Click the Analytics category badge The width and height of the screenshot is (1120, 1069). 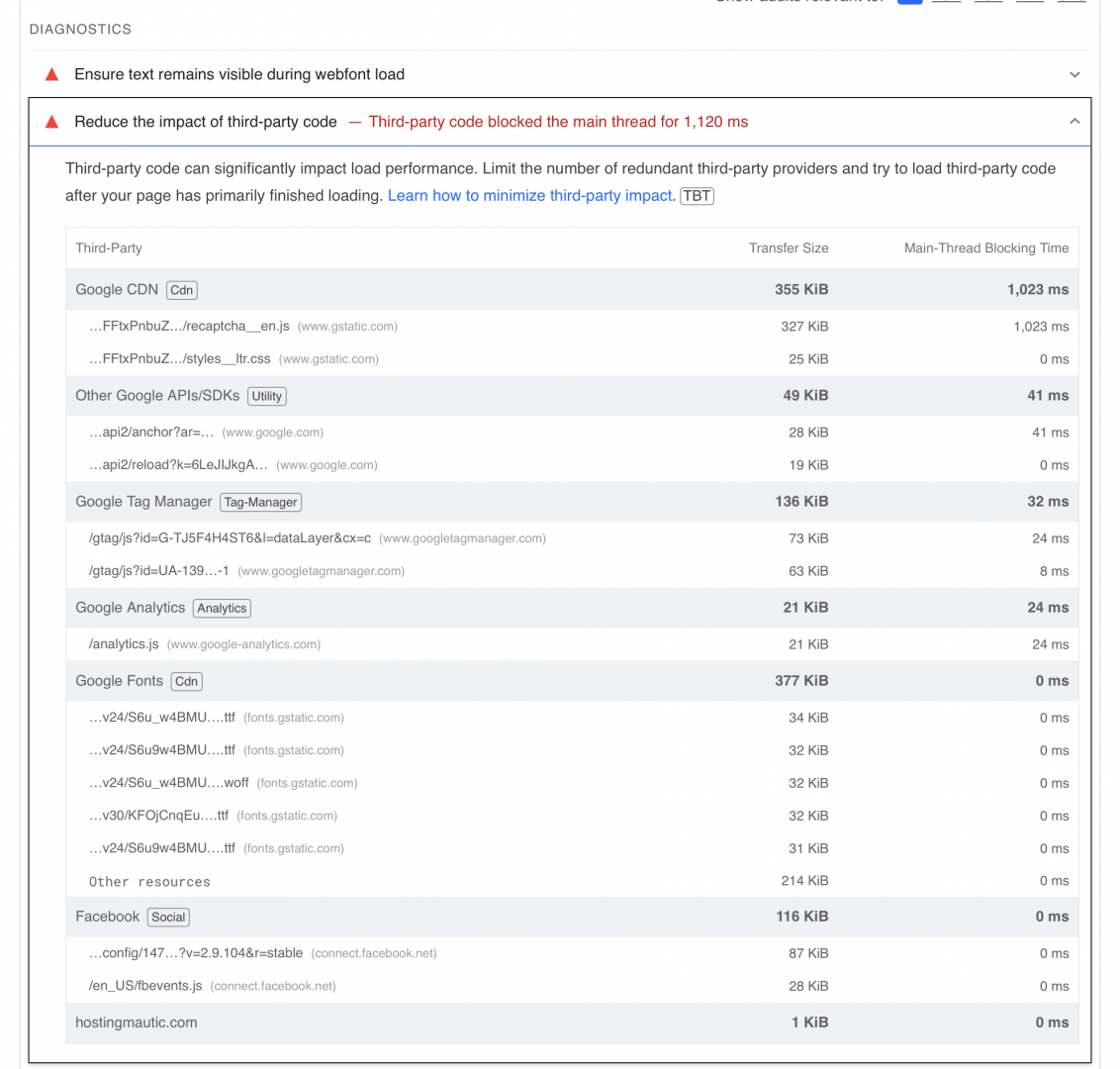[x=222, y=608]
